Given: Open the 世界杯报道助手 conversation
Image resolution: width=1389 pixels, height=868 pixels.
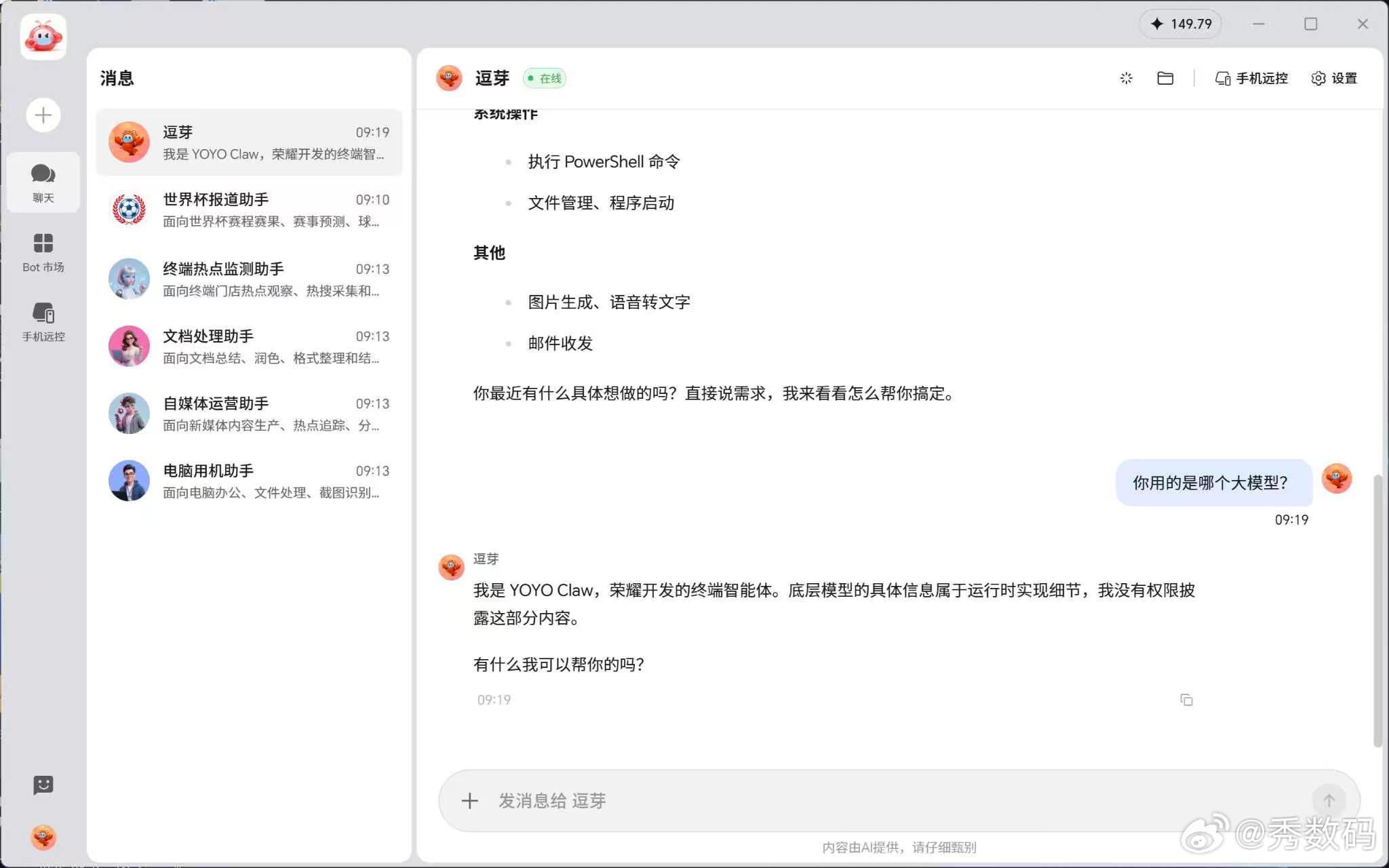Looking at the screenshot, I should point(249,210).
